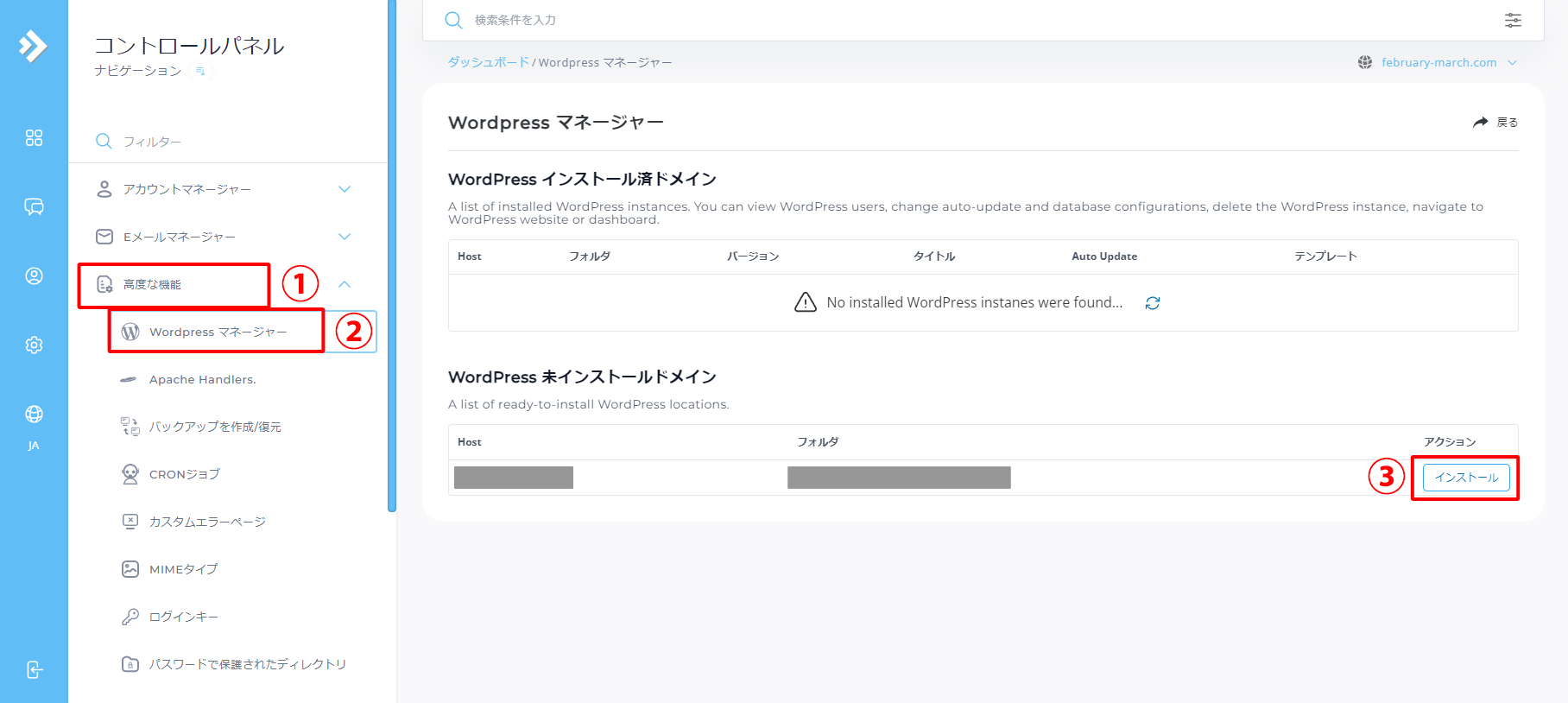This screenshot has width=1568, height=703.
Task: Open february-march.com domain dropdown
Action: (1438, 62)
